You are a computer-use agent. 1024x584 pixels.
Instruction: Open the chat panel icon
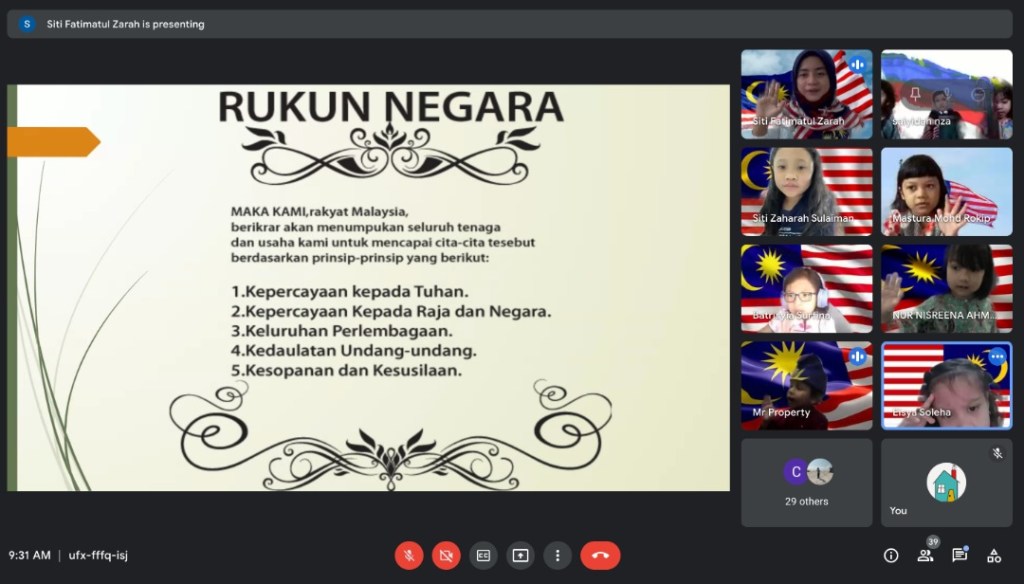[959, 555]
